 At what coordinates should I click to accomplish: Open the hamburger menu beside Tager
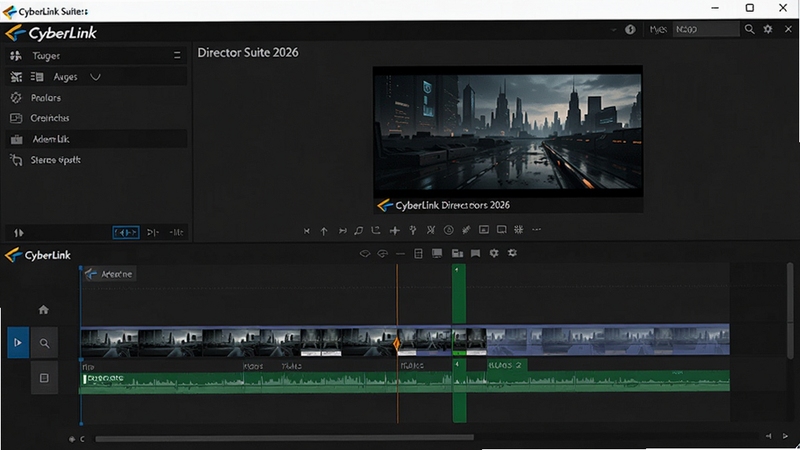177,56
